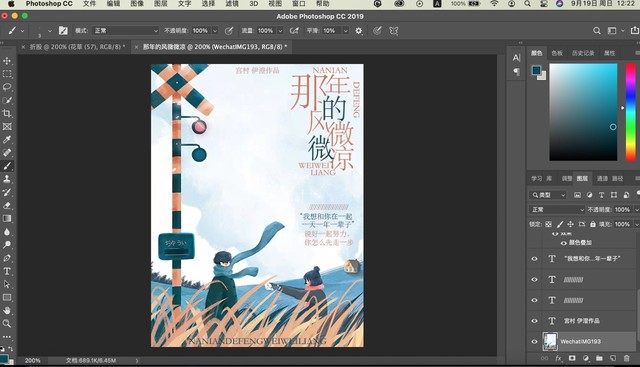Select the Rectangle shape tool
Image resolution: width=640 pixels, height=367 pixels.
(7, 297)
